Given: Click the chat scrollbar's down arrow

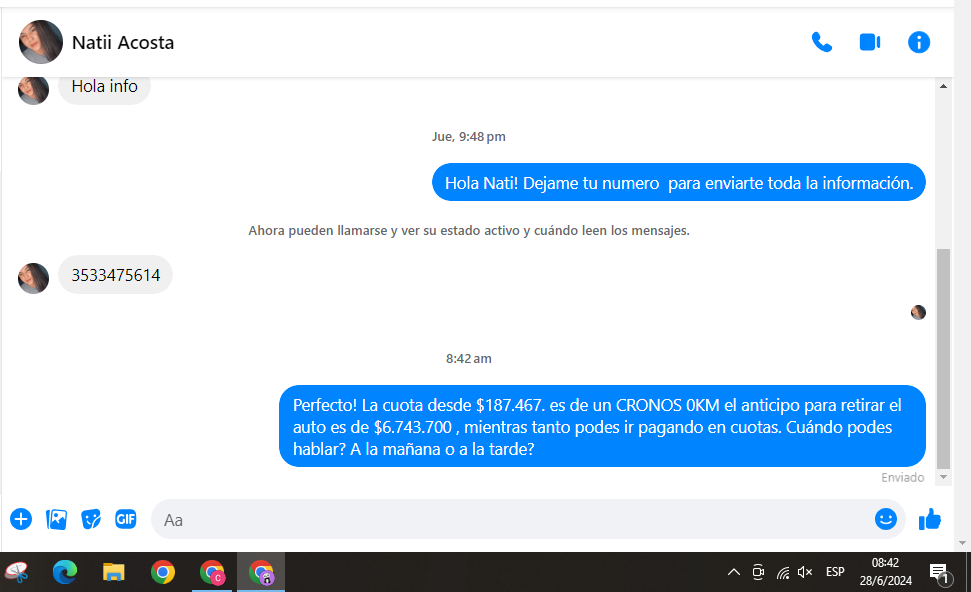Looking at the screenshot, I should tap(942, 478).
